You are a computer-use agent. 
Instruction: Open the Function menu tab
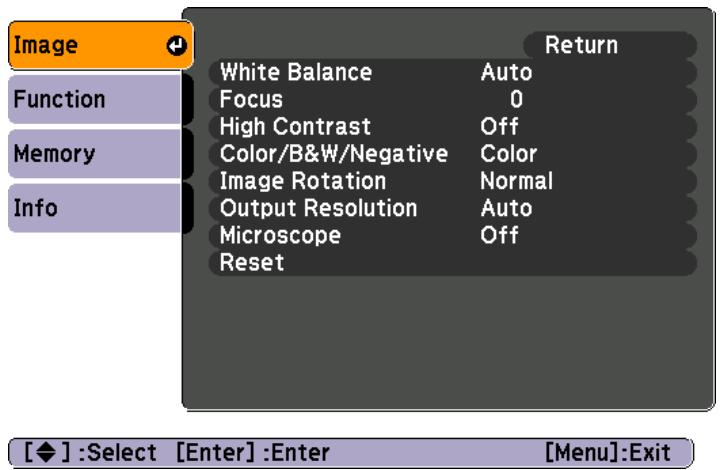coord(96,99)
